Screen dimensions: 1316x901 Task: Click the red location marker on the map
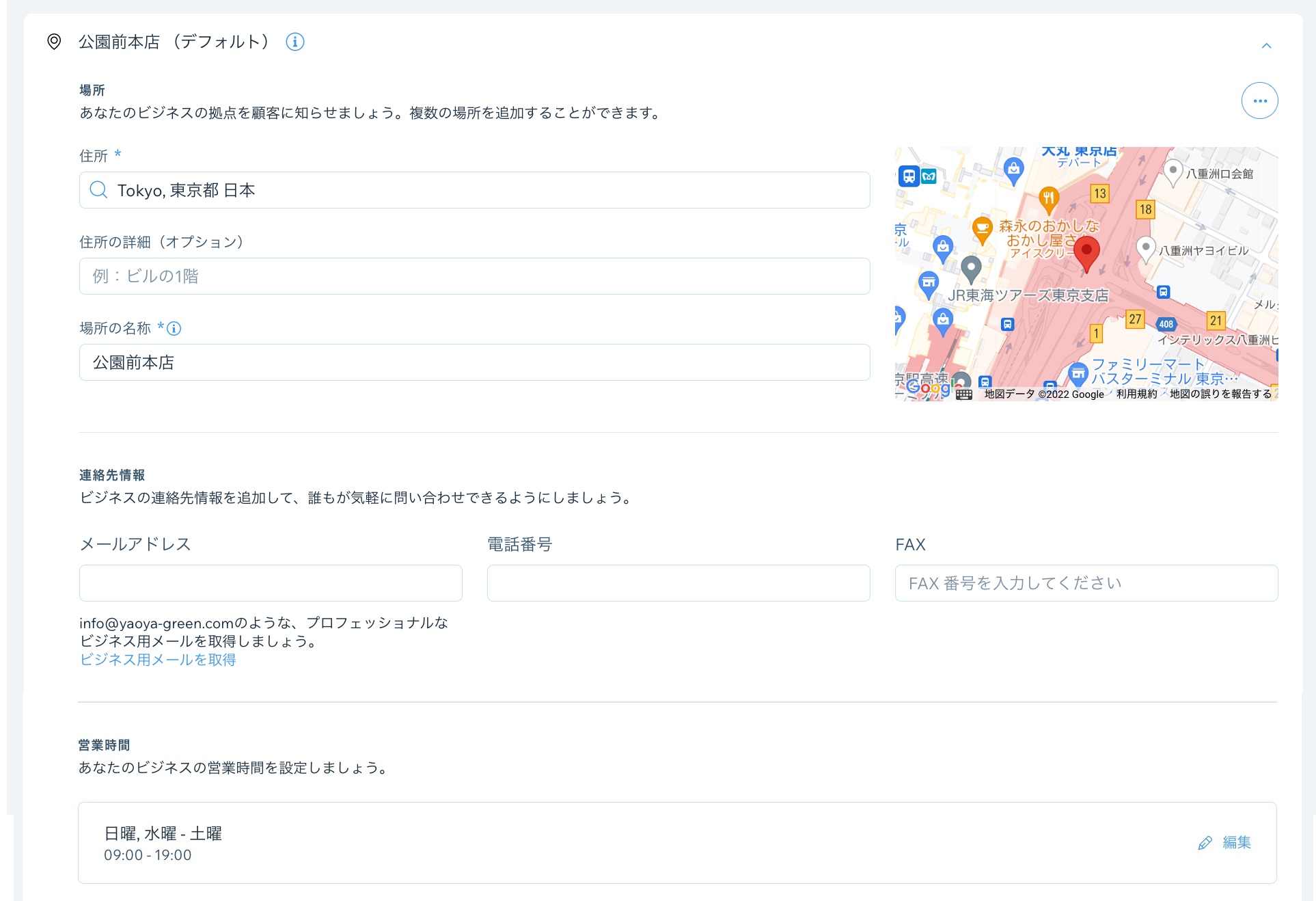pyautogui.click(x=1086, y=254)
